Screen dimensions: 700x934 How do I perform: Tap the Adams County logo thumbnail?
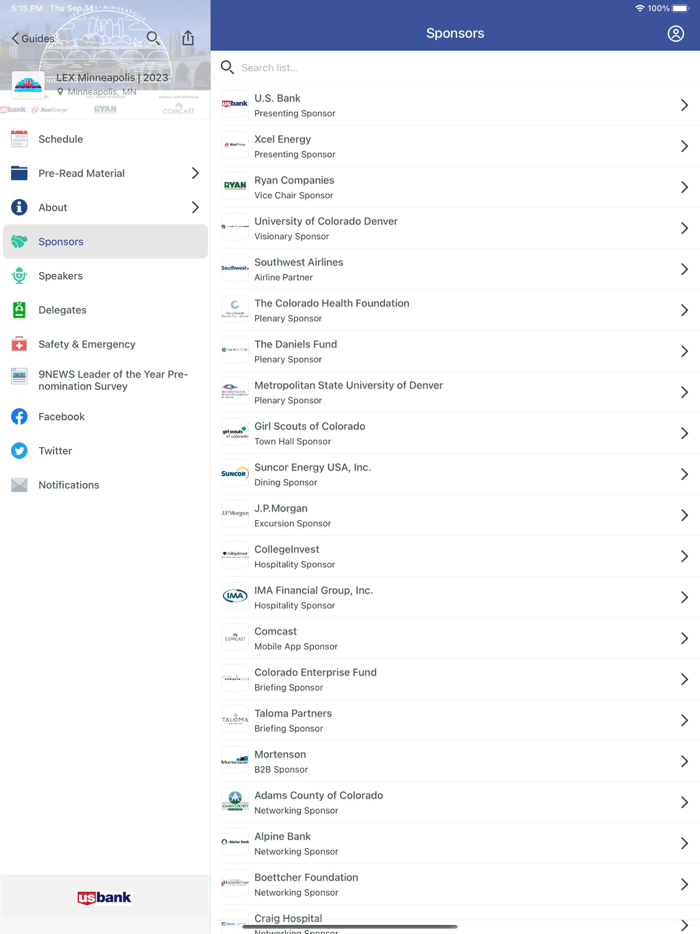(235, 801)
